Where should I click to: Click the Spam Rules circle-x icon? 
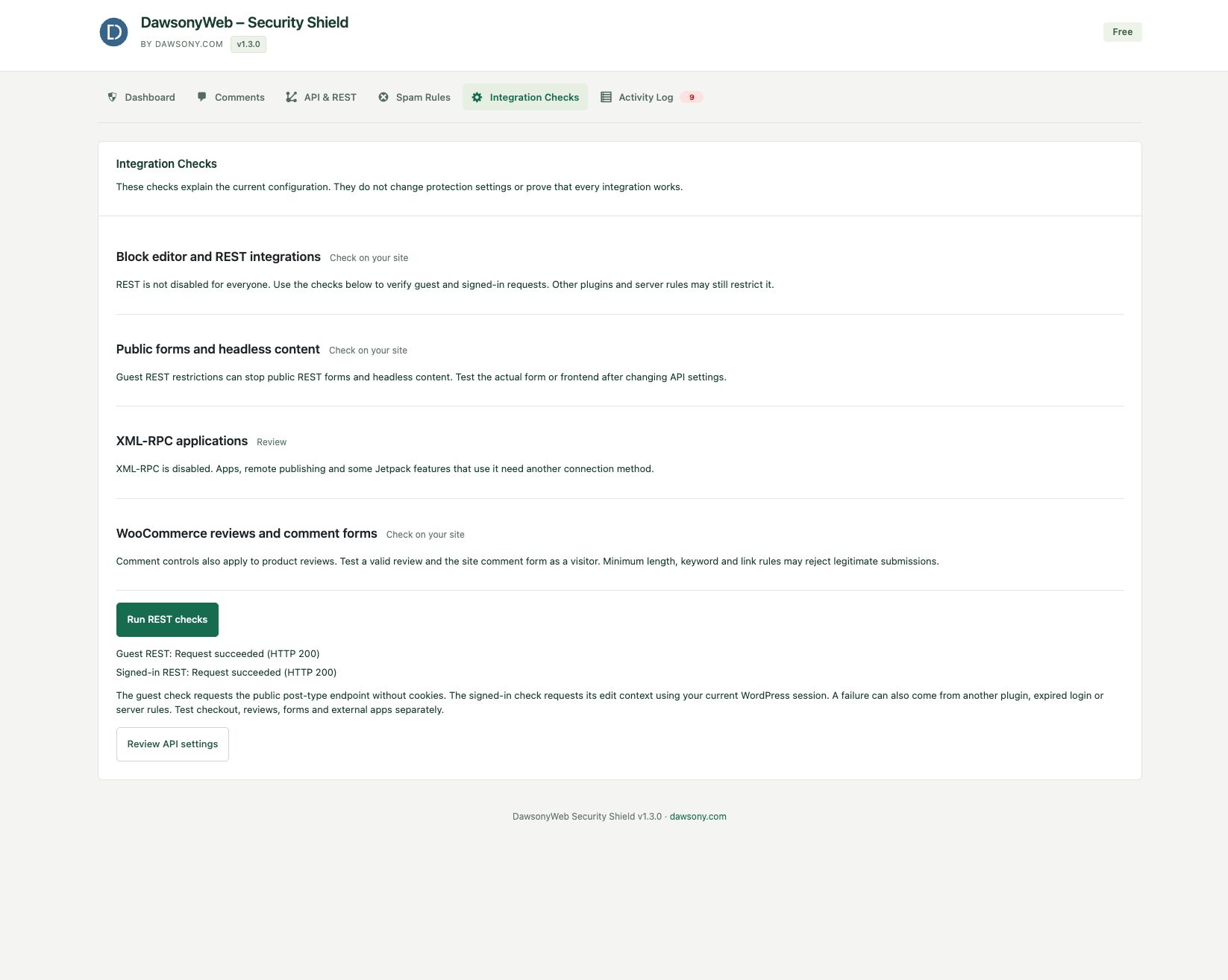tap(383, 97)
